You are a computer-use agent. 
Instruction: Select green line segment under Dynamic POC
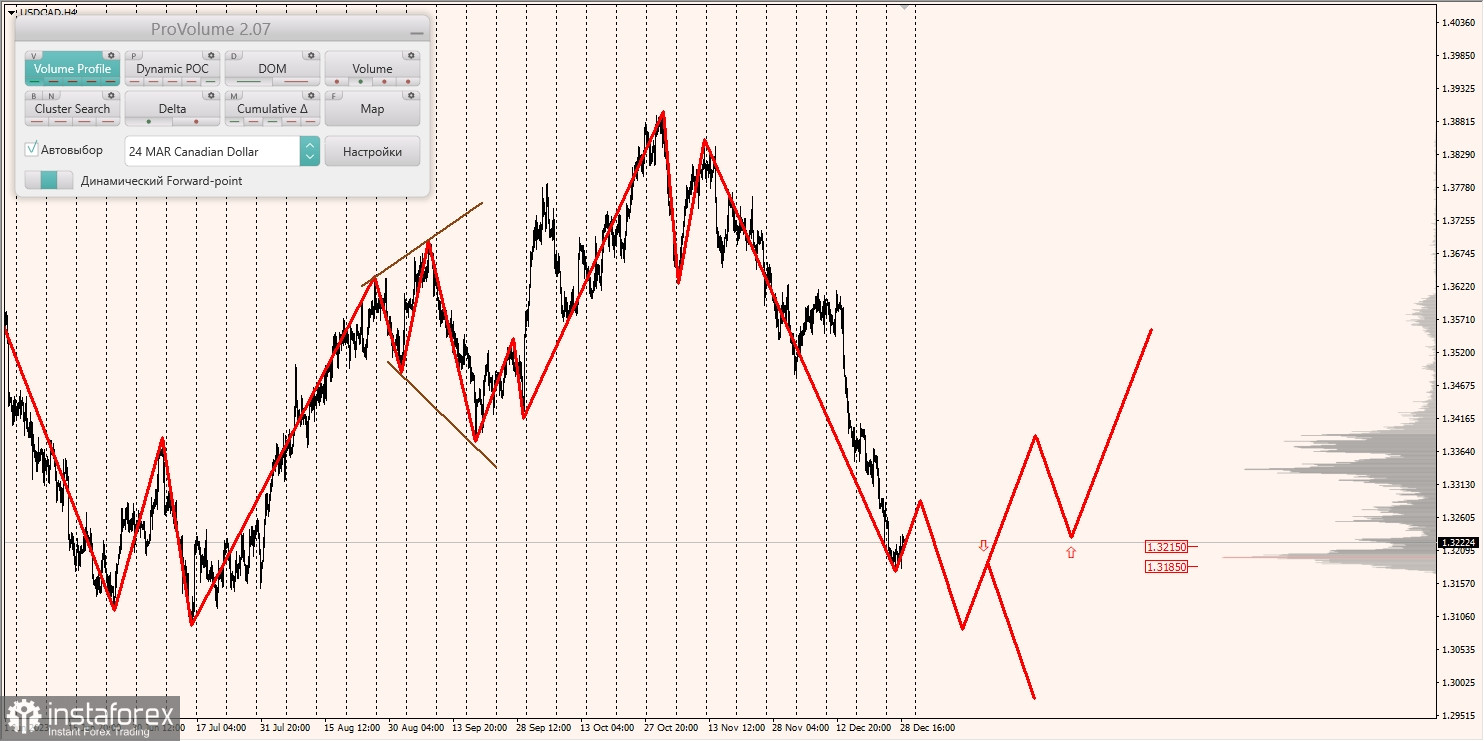pyautogui.click(x=210, y=81)
